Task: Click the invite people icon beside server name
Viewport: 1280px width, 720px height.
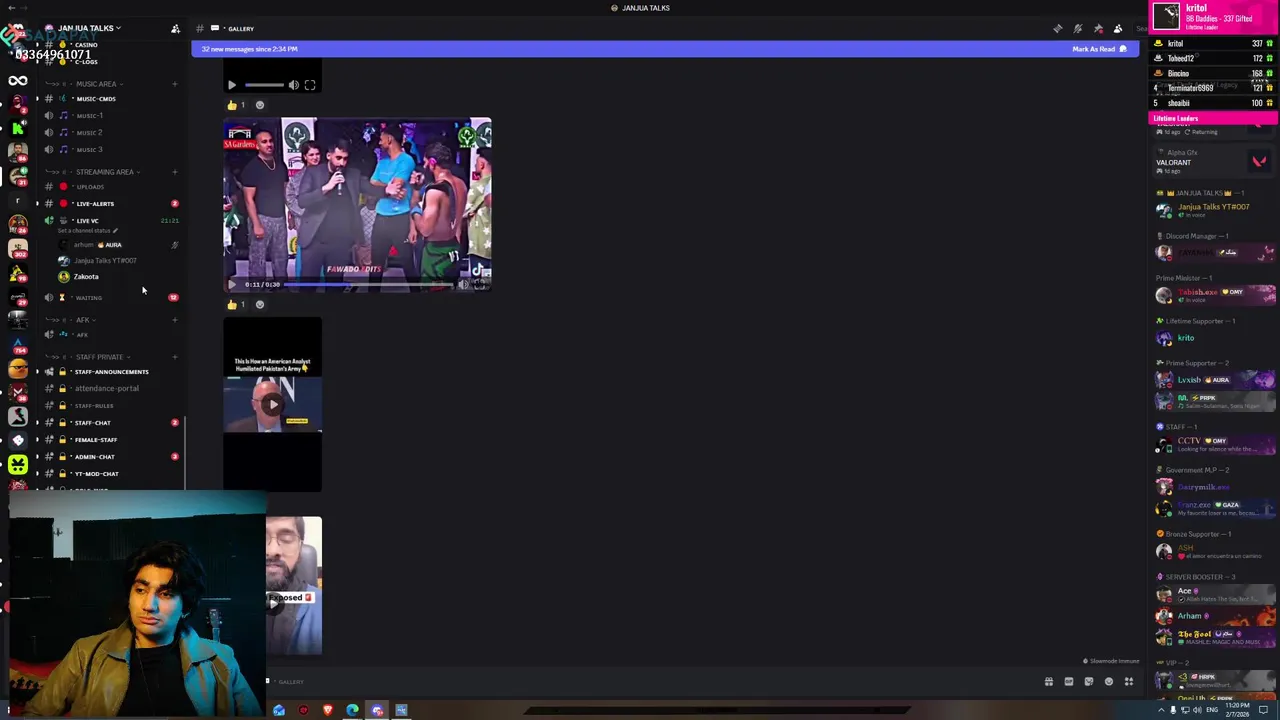Action: [x=175, y=28]
